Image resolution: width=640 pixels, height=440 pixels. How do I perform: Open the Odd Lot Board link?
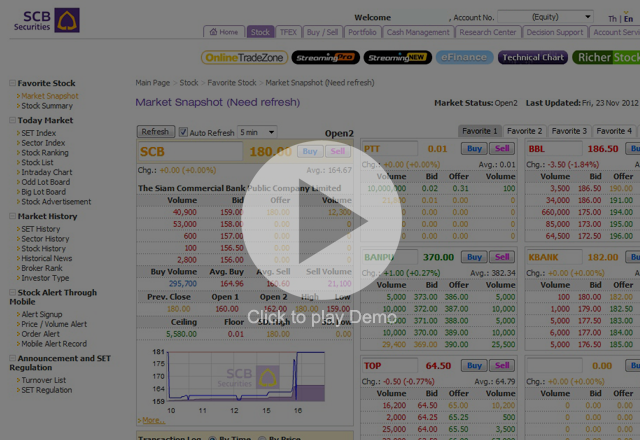[x=46, y=182]
